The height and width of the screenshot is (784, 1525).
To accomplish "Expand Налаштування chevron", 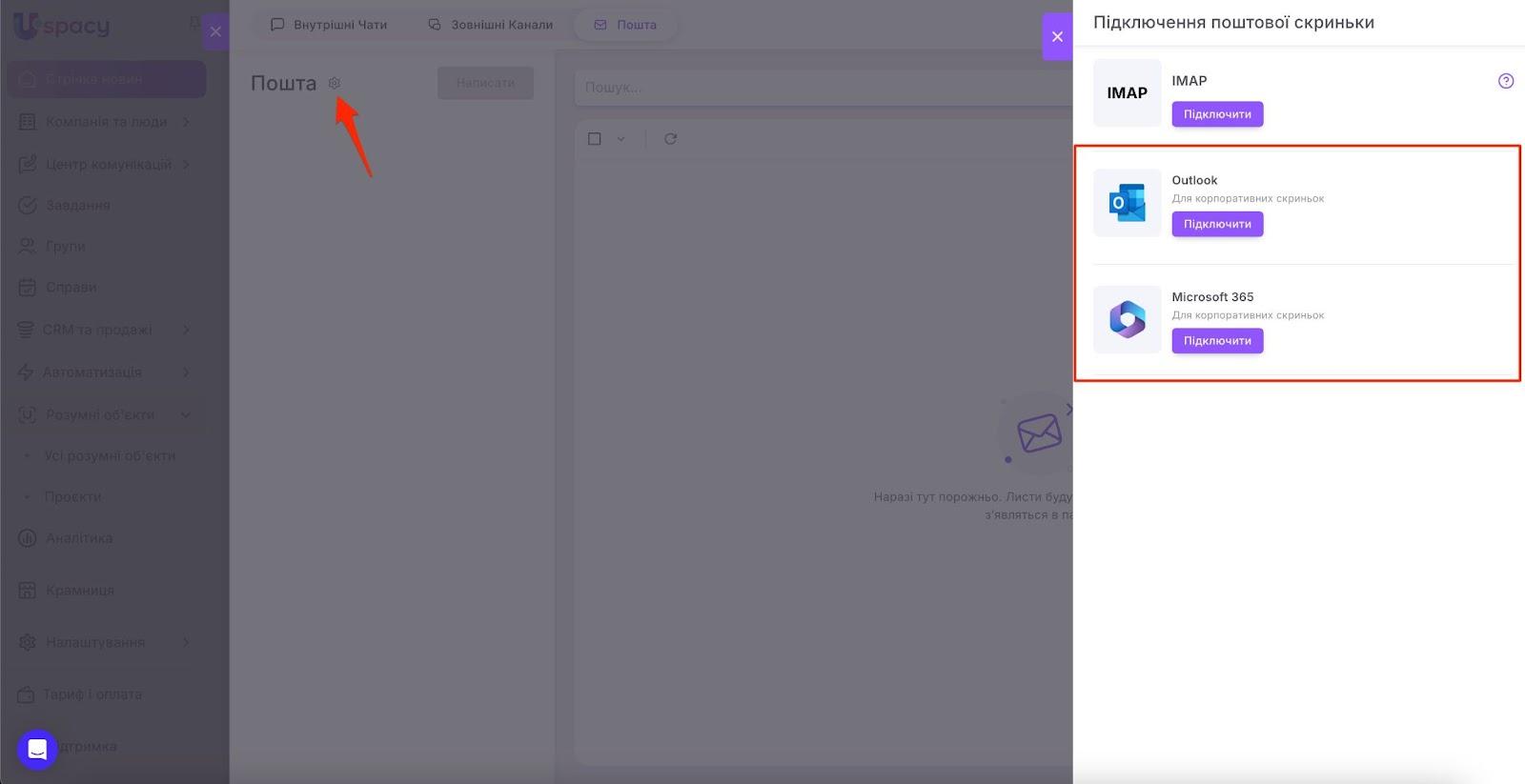I will 186,642.
